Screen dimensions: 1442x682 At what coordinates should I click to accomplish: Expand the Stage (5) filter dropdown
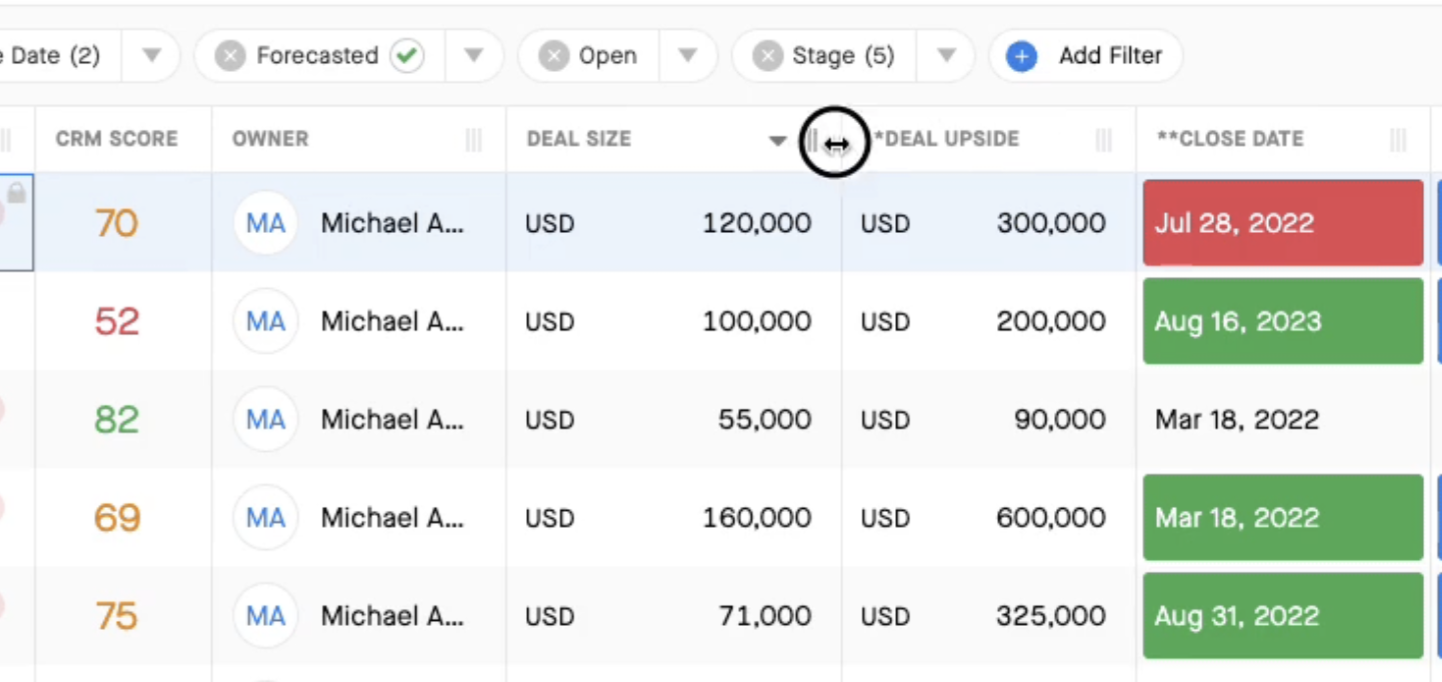946,56
